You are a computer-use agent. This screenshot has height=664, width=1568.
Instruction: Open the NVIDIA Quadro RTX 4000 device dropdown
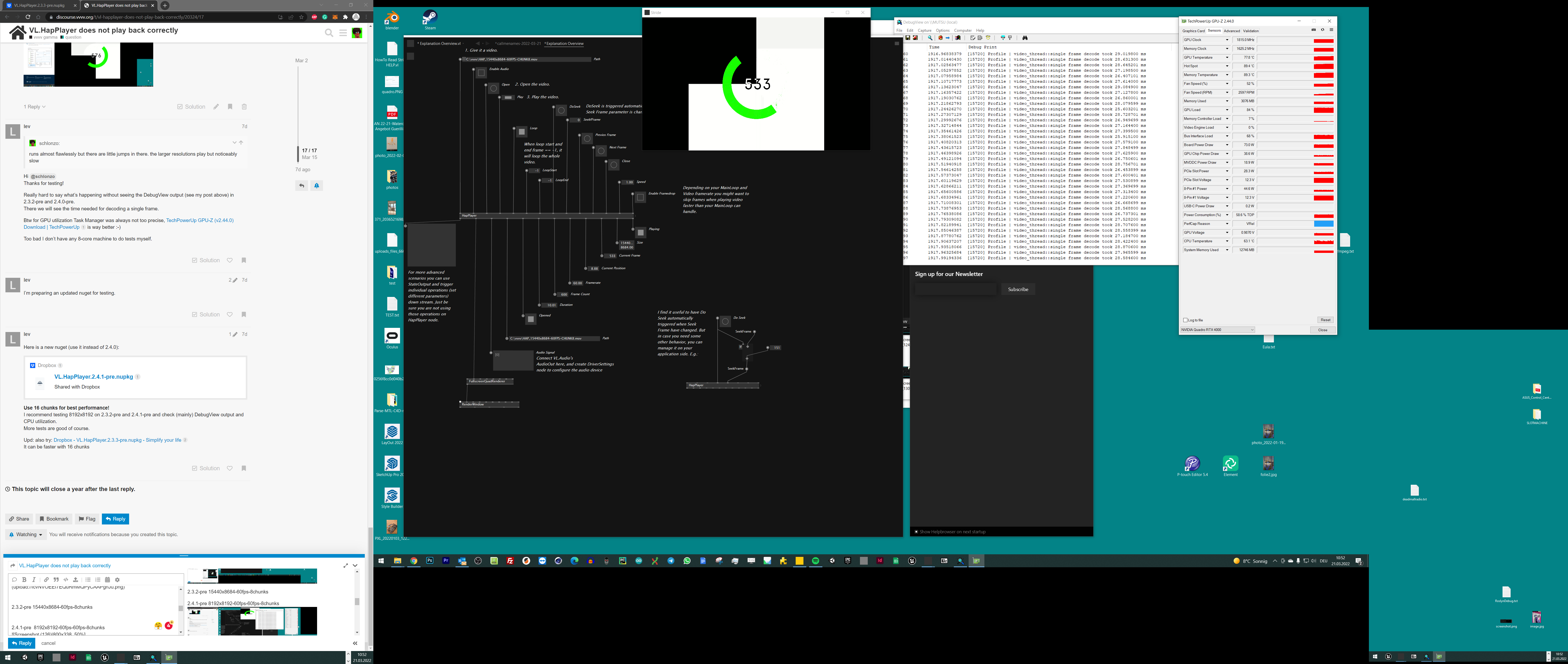pyautogui.click(x=1217, y=330)
